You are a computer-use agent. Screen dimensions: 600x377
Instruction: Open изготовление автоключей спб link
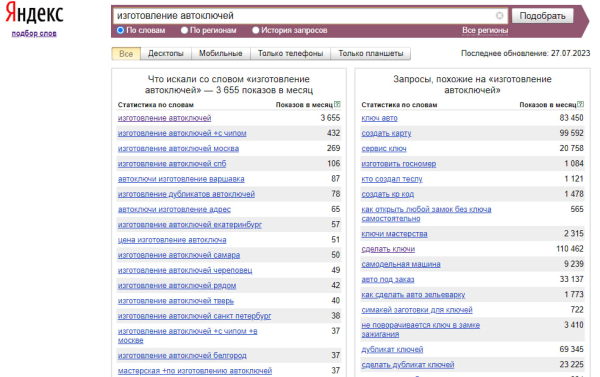[172, 164]
